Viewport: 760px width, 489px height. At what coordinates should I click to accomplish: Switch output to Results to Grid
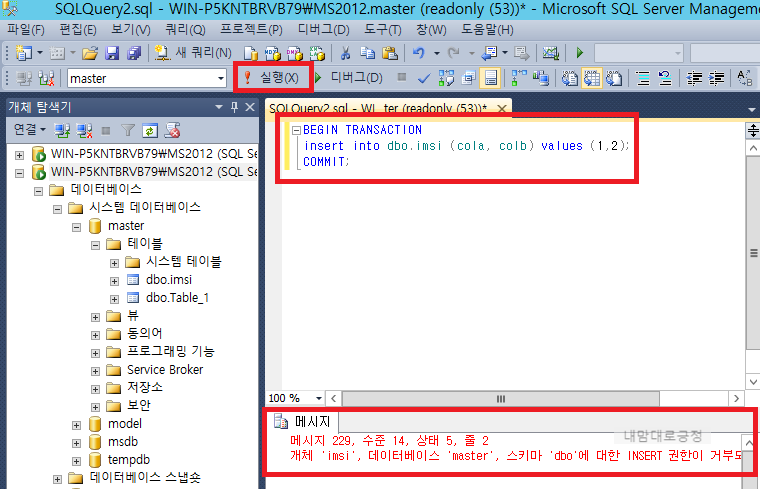(592, 78)
